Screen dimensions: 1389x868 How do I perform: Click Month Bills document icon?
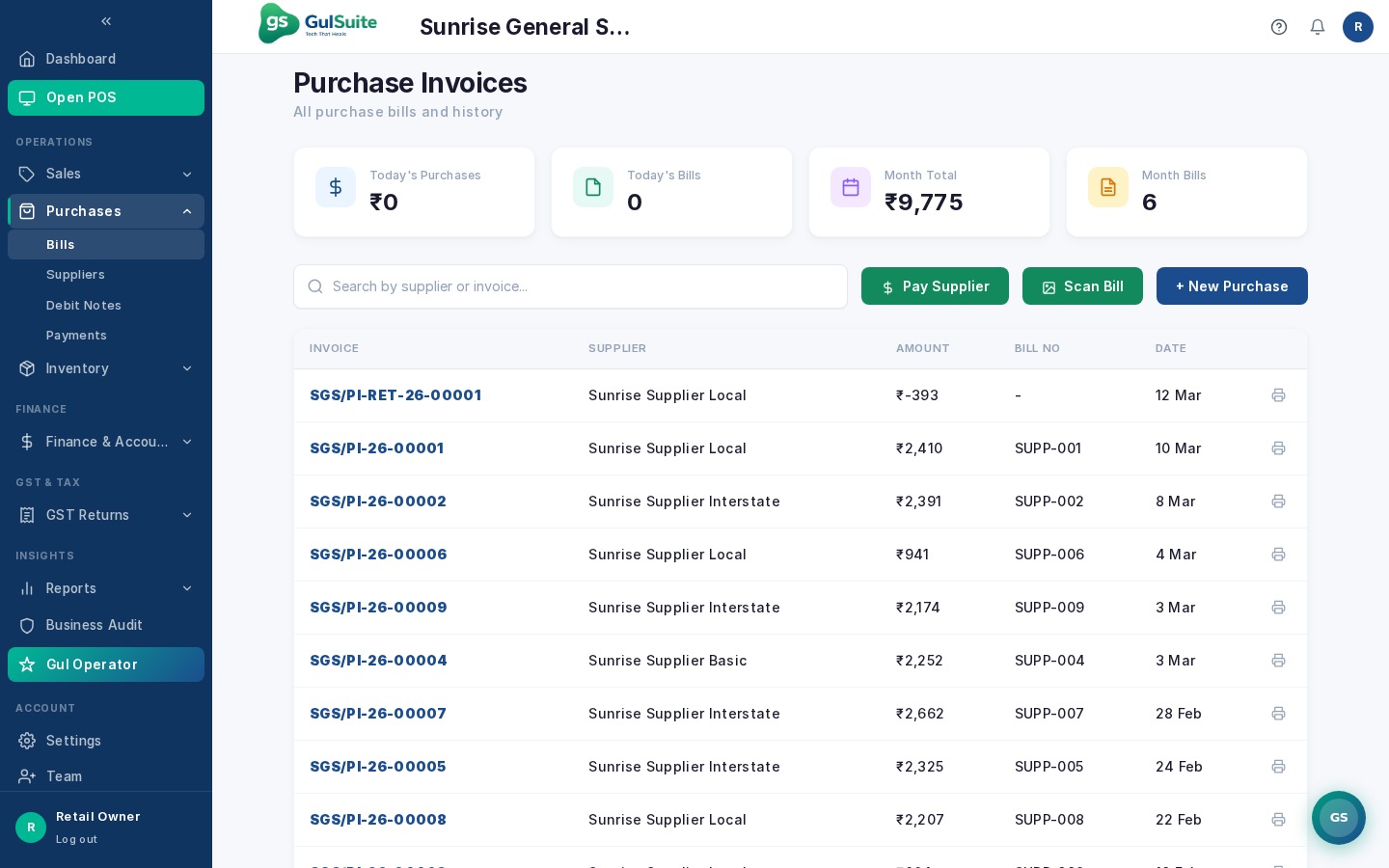pos(1108,187)
